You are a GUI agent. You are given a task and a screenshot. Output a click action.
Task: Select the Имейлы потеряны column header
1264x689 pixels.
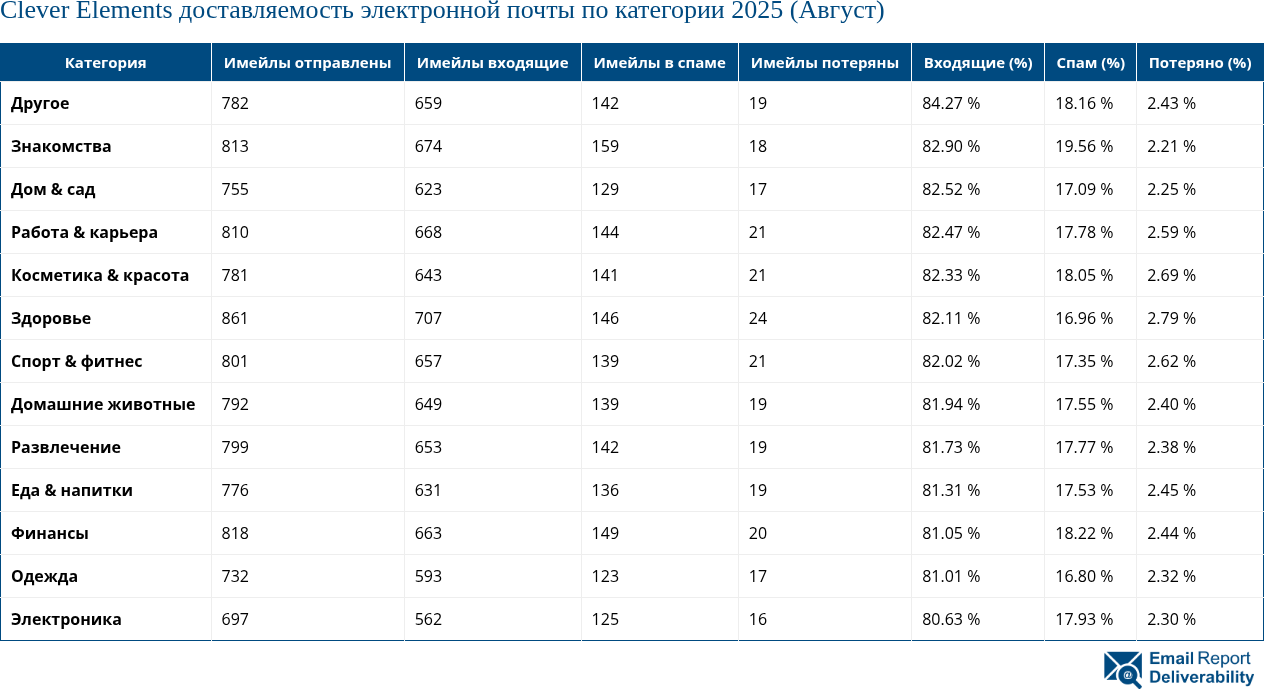pos(824,63)
